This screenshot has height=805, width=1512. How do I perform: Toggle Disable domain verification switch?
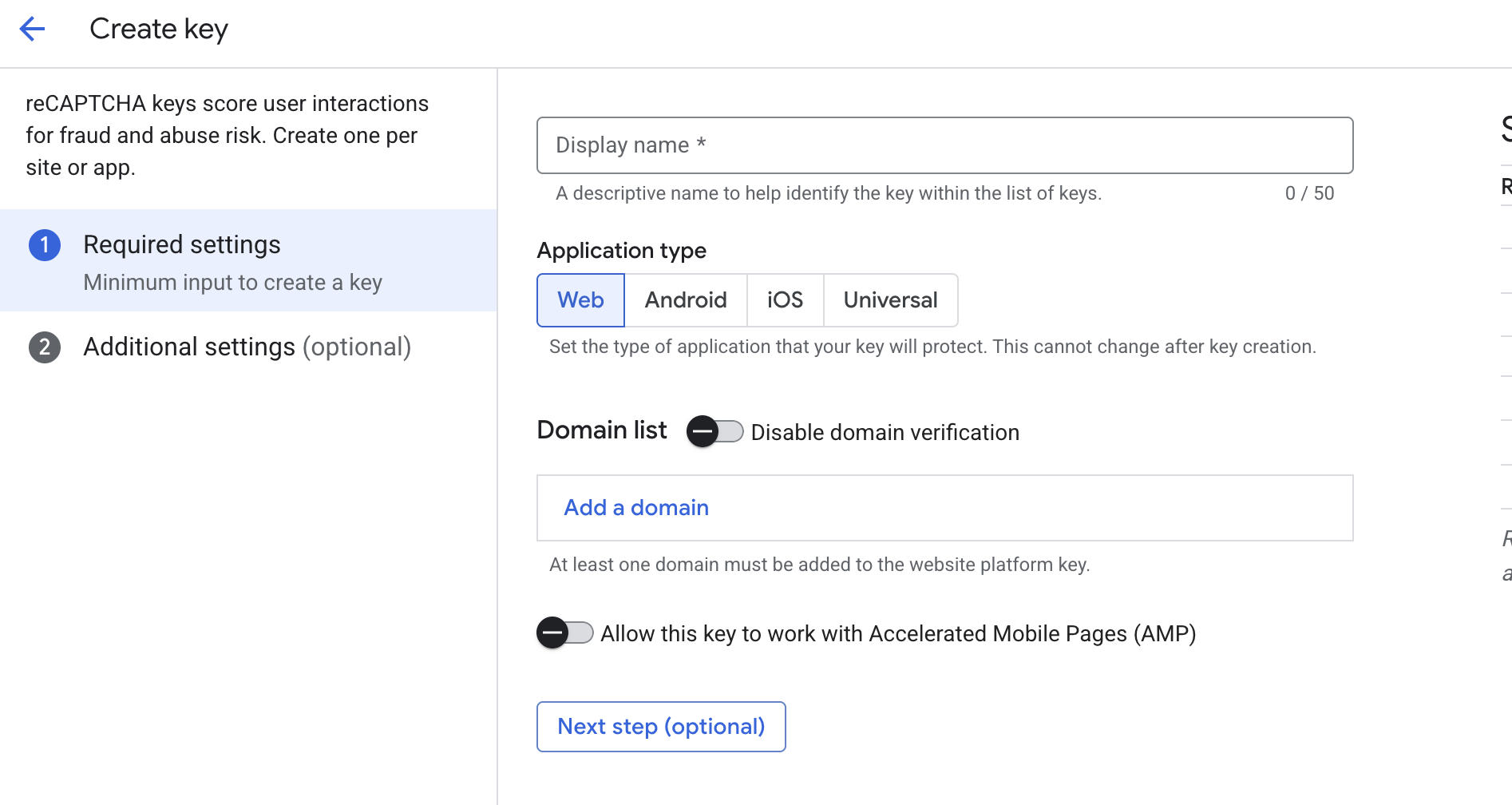714,431
